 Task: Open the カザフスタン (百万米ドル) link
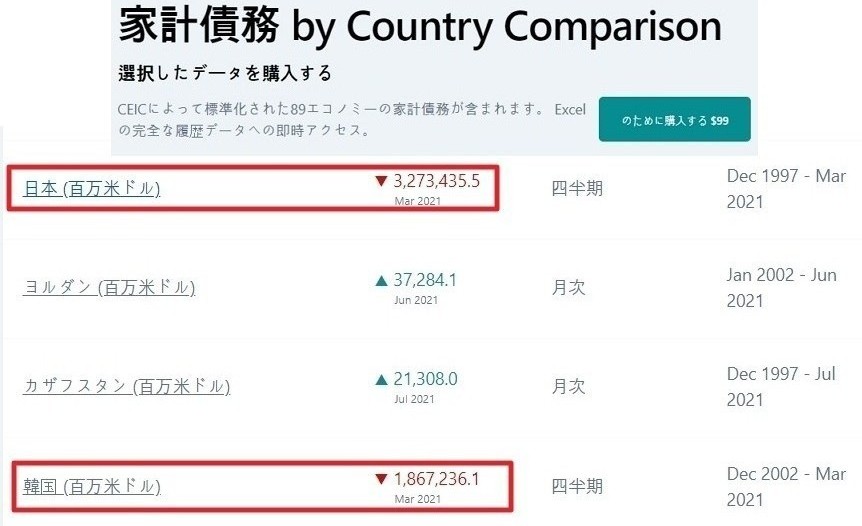126,386
